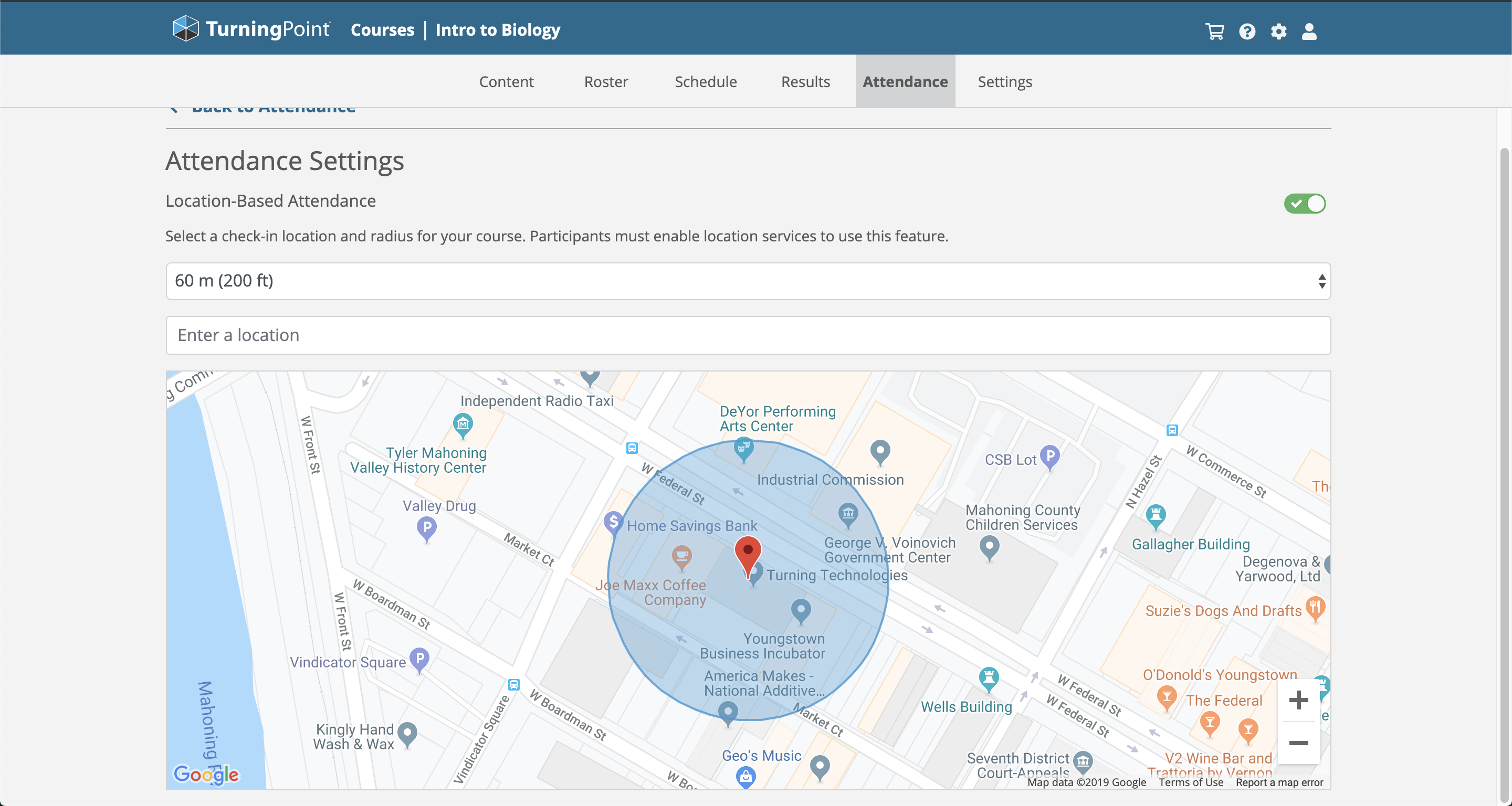Click Report a map error link
Viewport: 1512px width, 806px height.
[x=1279, y=782]
